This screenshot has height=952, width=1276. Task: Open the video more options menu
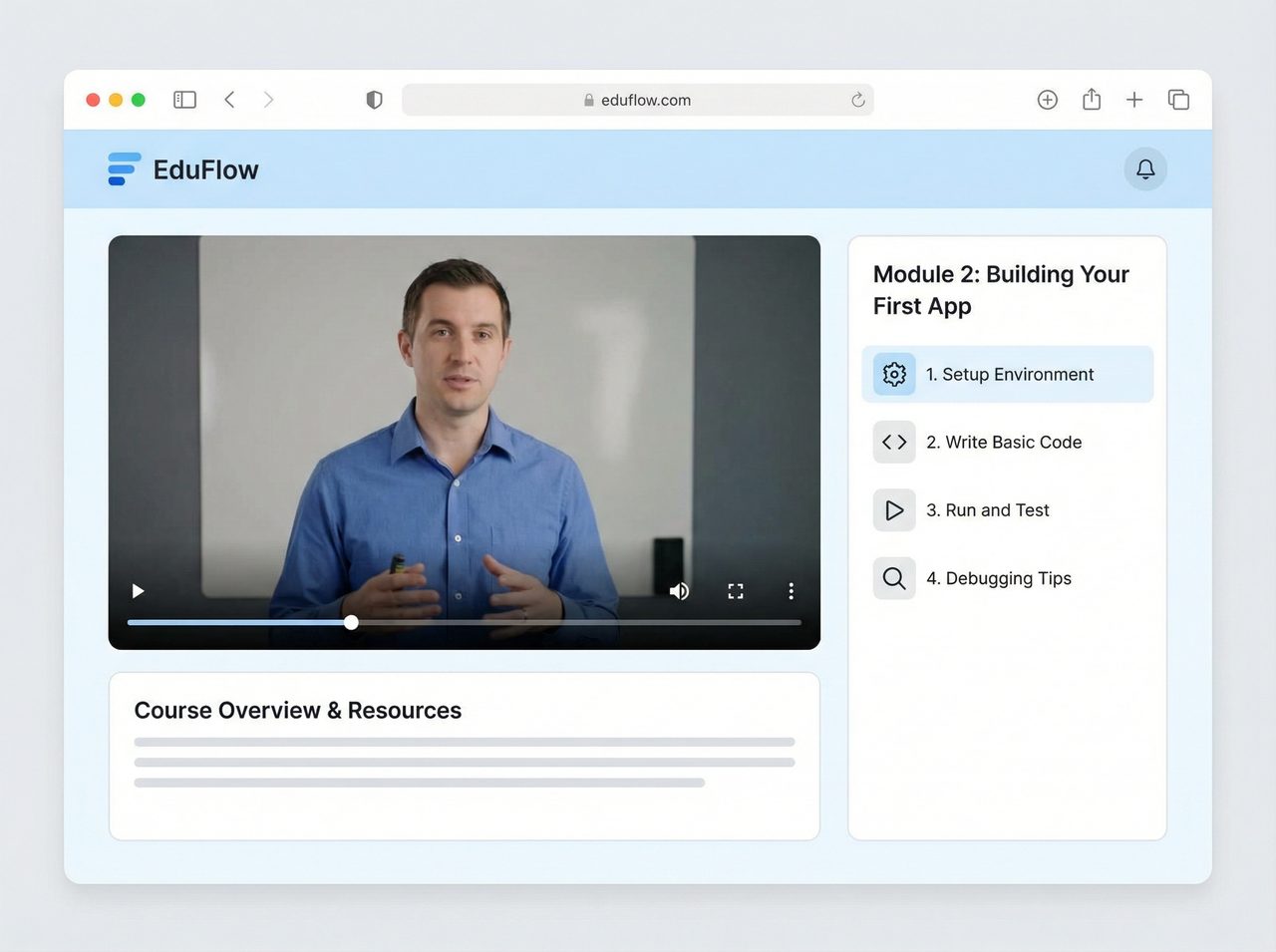[791, 591]
